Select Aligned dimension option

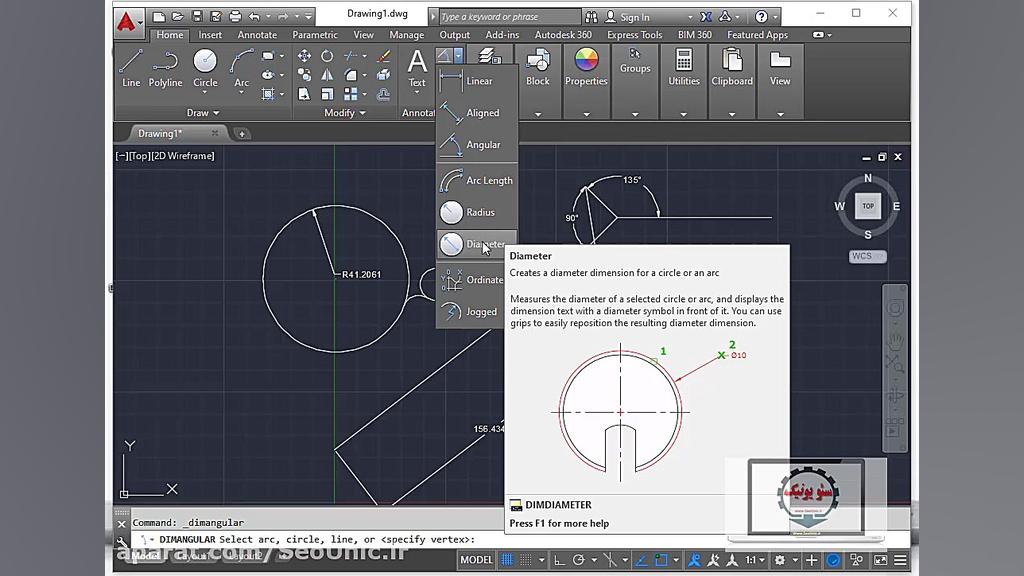[477, 113]
